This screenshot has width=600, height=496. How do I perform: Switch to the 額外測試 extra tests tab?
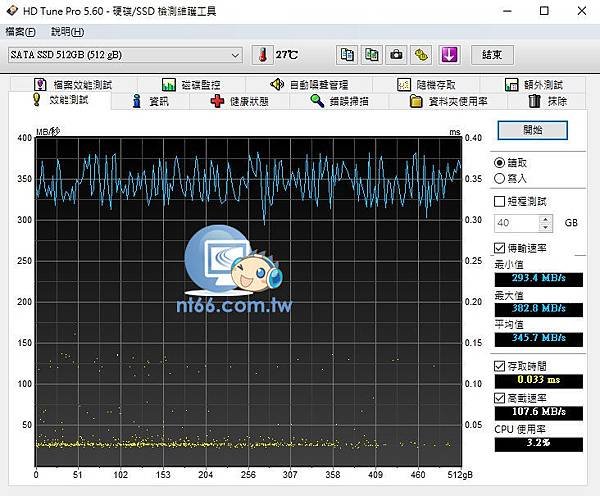(x=533, y=85)
